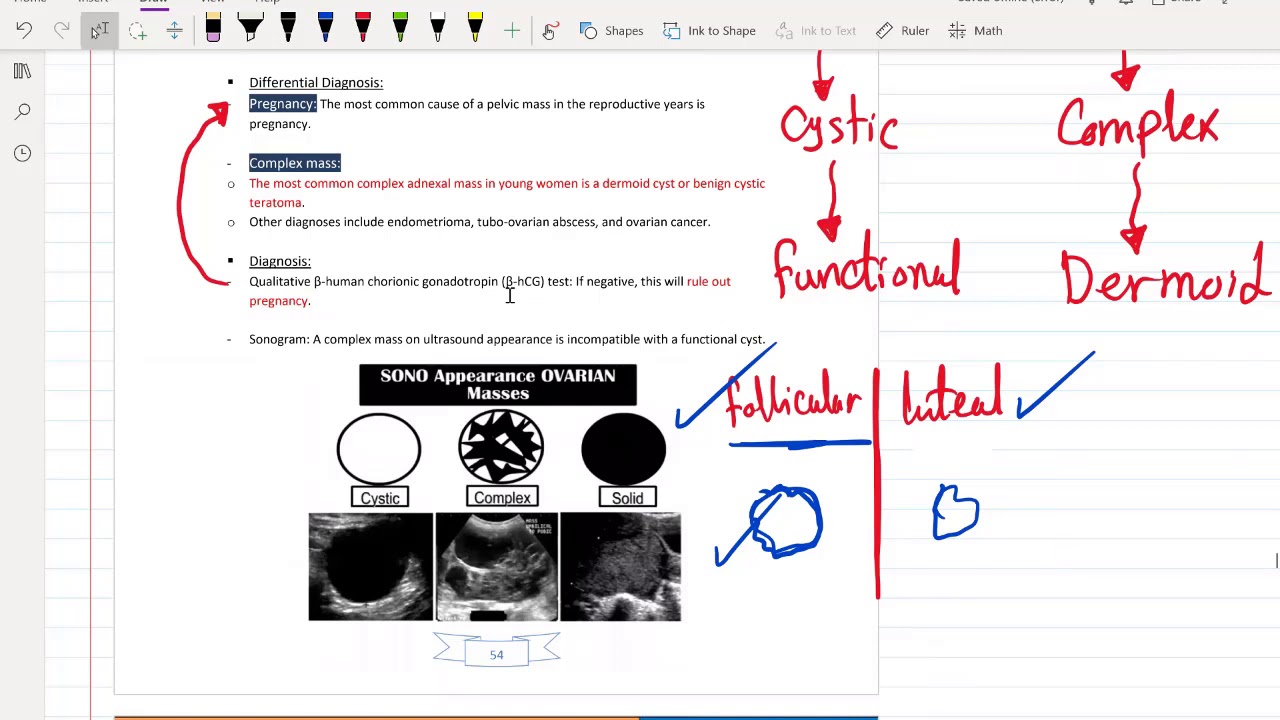The image size is (1280, 720).
Task: Open Recent Notes clock icon
Action: (x=22, y=153)
